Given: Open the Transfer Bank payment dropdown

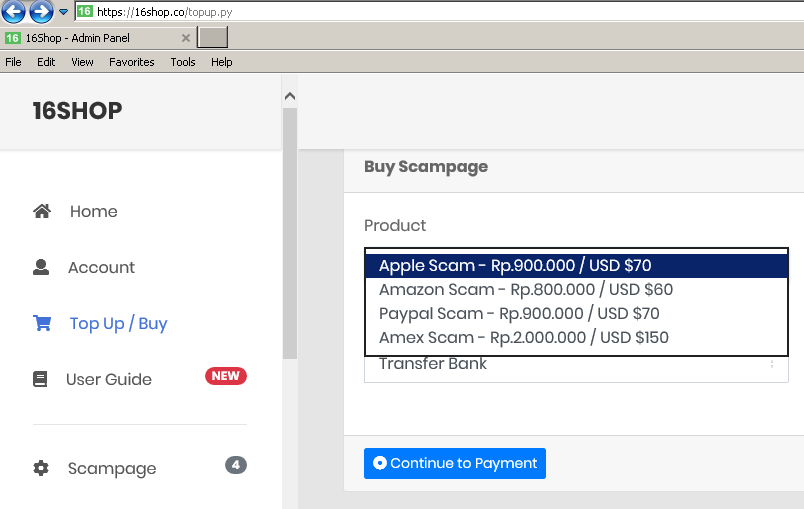Looking at the screenshot, I should coord(576,365).
